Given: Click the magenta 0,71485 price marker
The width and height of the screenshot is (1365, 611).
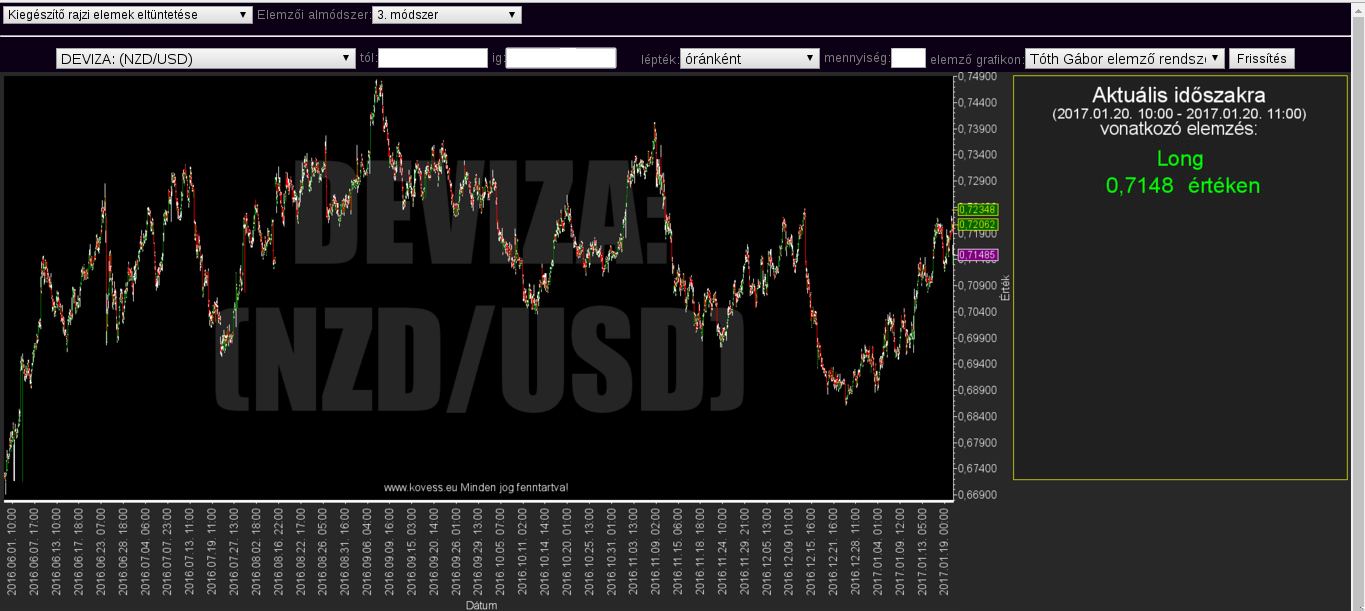Looking at the screenshot, I should click(977, 256).
